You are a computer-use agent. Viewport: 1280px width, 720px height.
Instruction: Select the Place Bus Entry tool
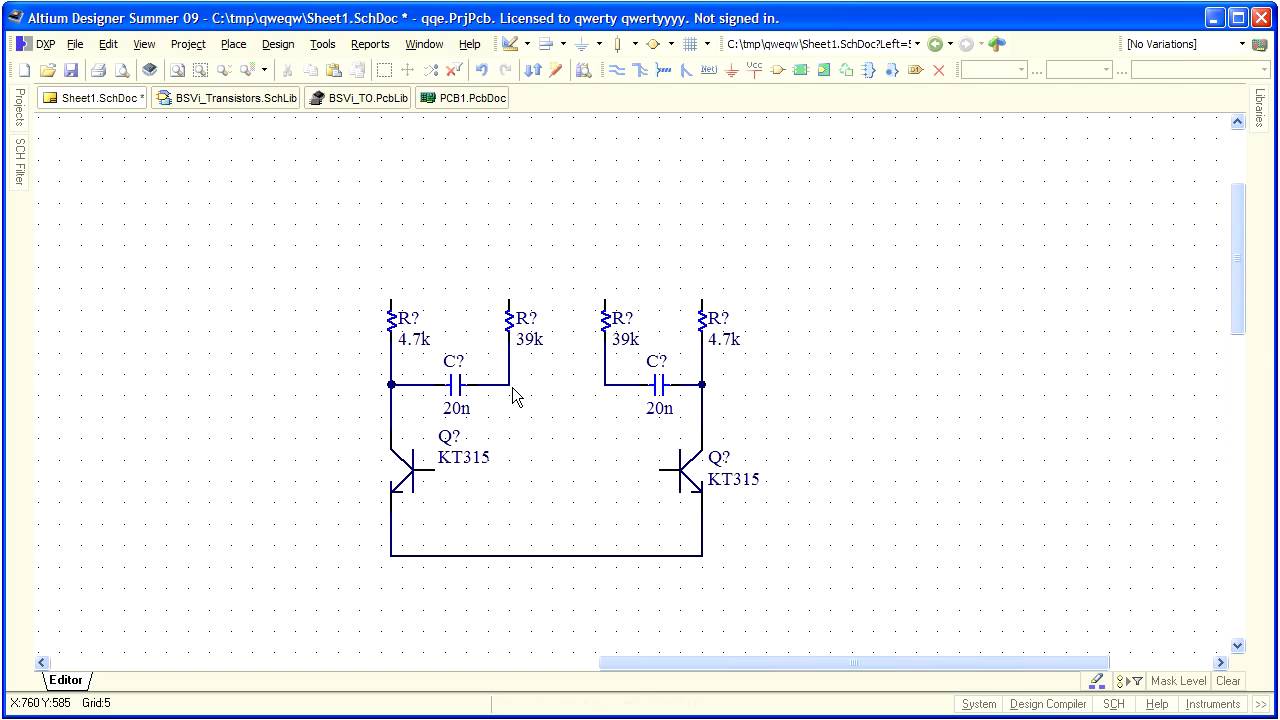pyautogui.click(x=685, y=70)
